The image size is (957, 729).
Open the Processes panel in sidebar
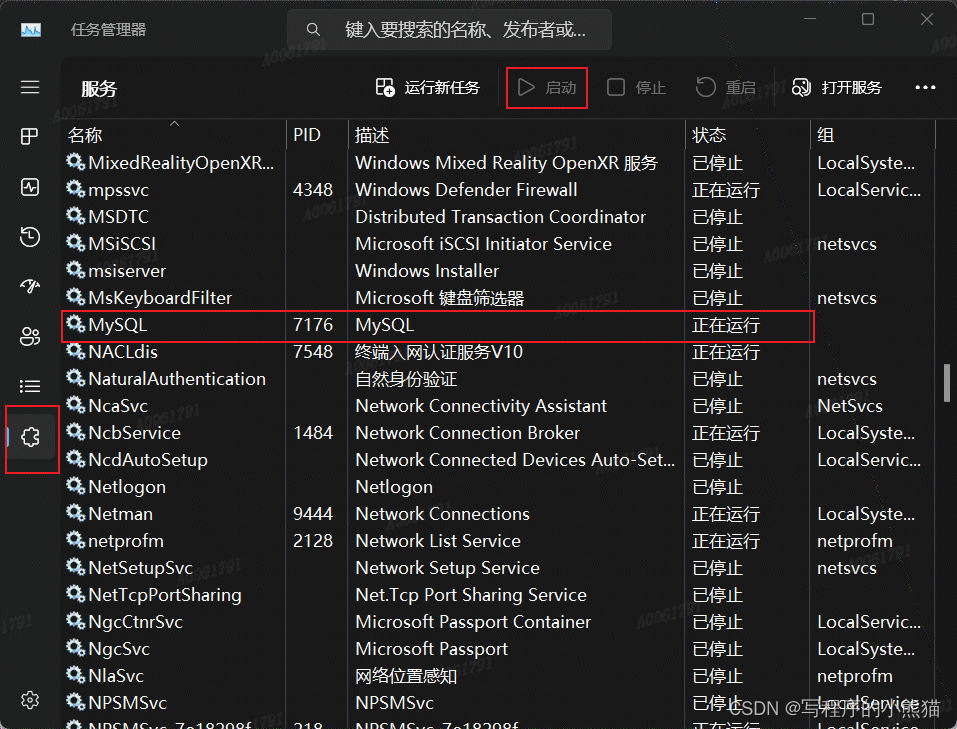[x=30, y=136]
